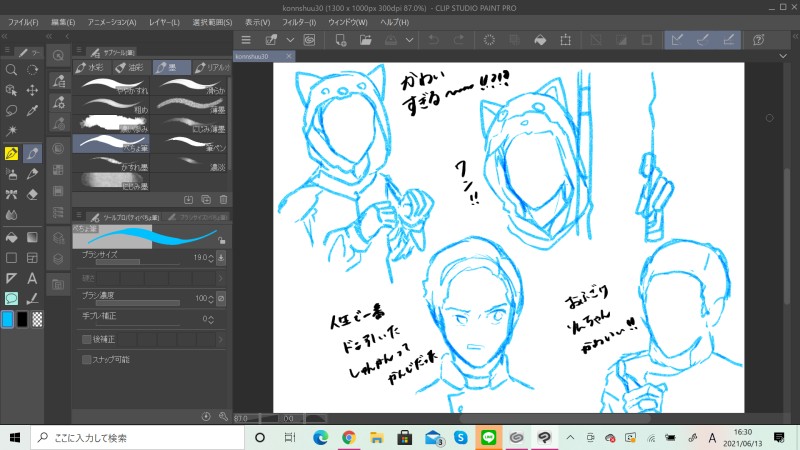Select the Balloon speech bubble tool
The image size is (800, 450).
11,298
